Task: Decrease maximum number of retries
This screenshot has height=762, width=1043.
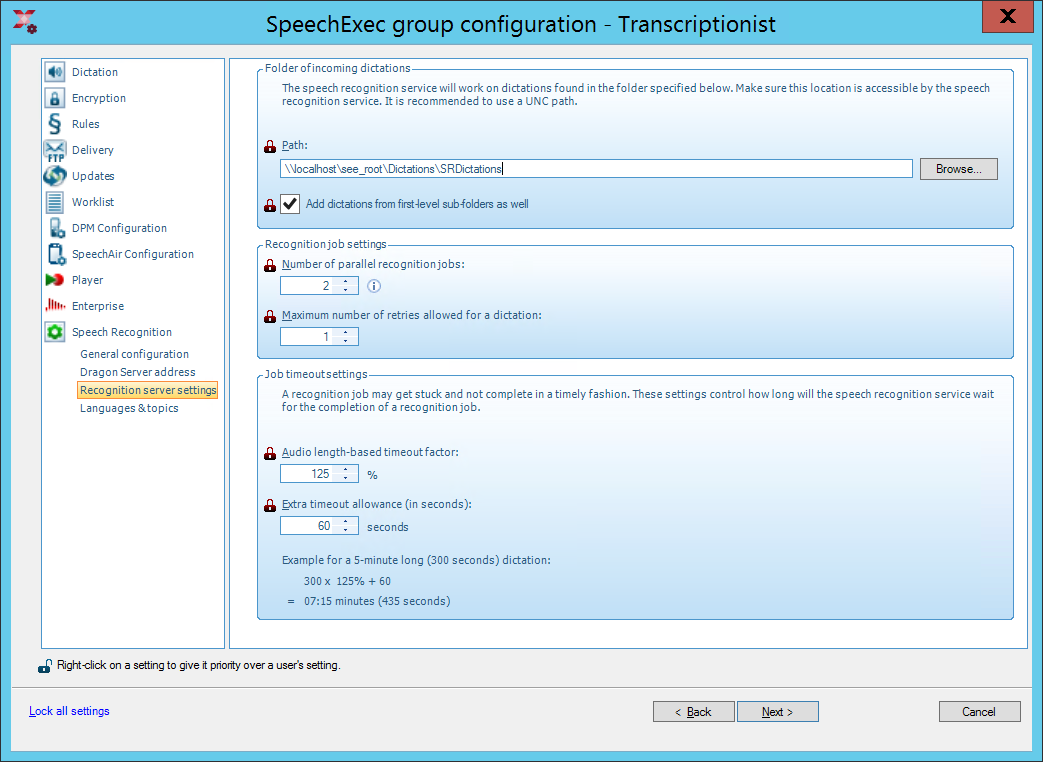Action: point(345,340)
